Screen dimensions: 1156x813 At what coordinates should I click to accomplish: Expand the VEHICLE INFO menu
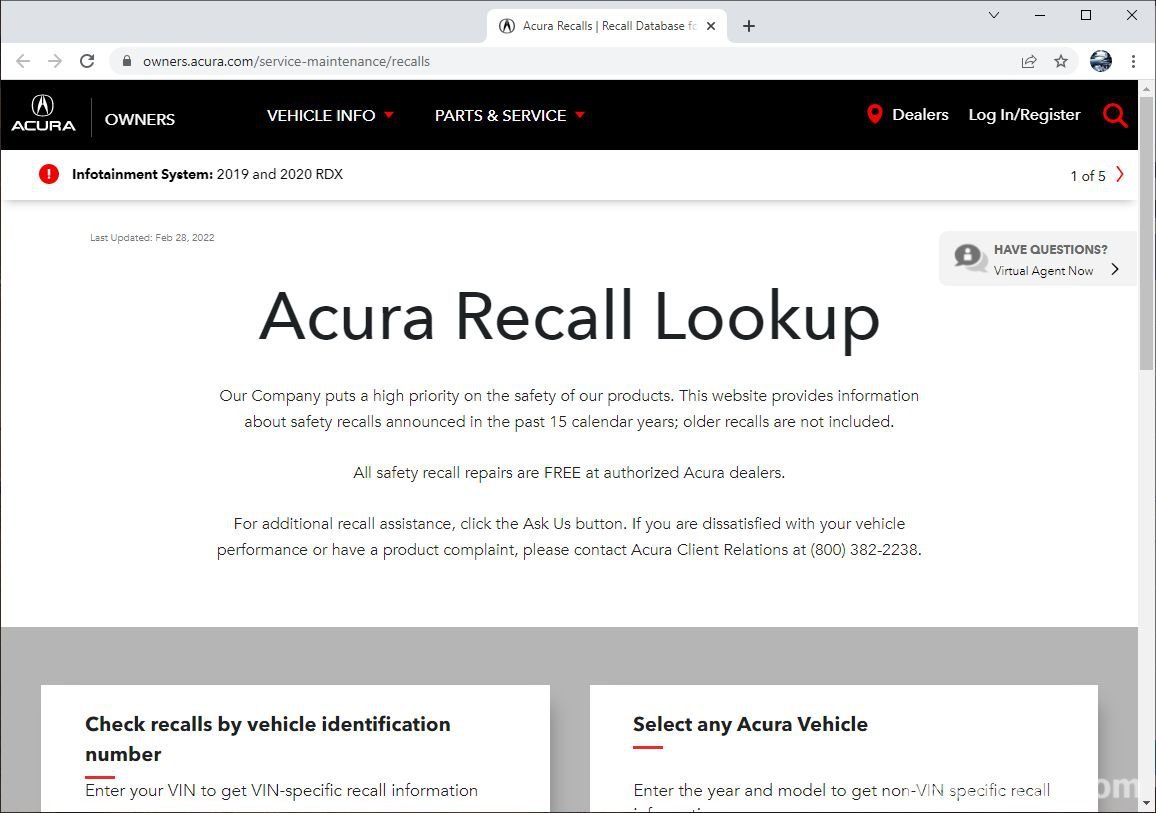(330, 116)
